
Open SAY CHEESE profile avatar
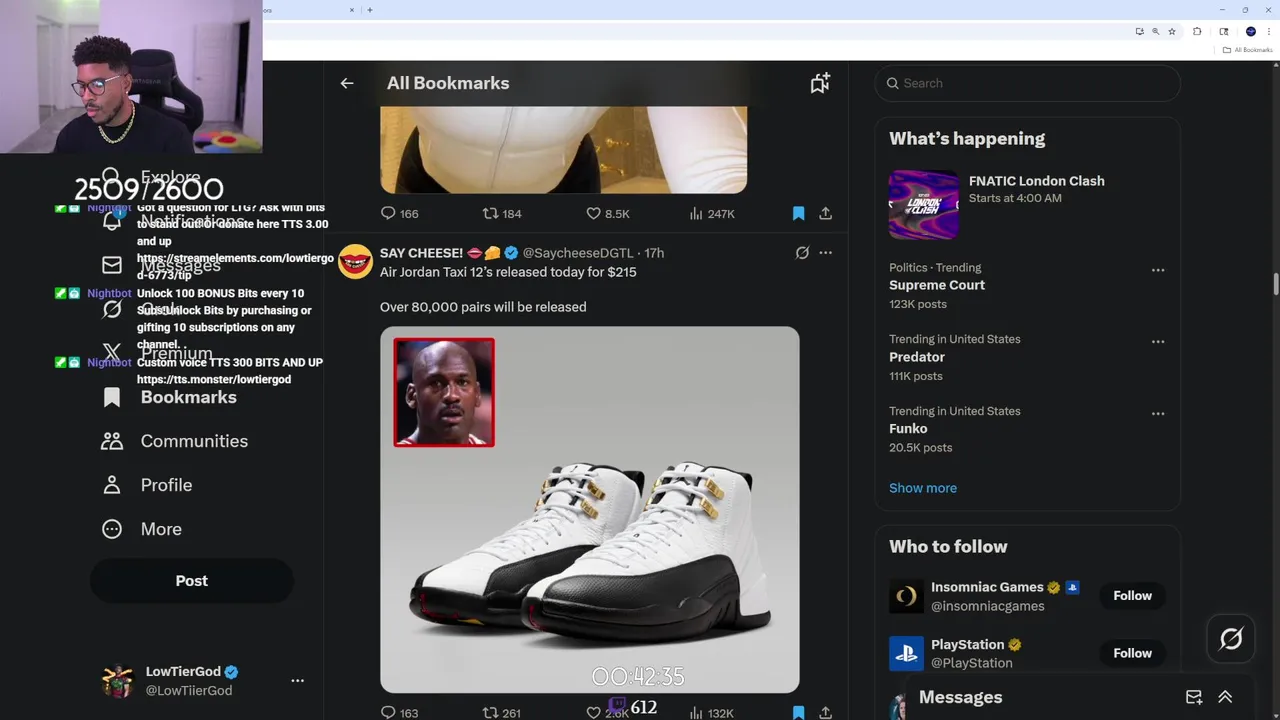point(355,261)
